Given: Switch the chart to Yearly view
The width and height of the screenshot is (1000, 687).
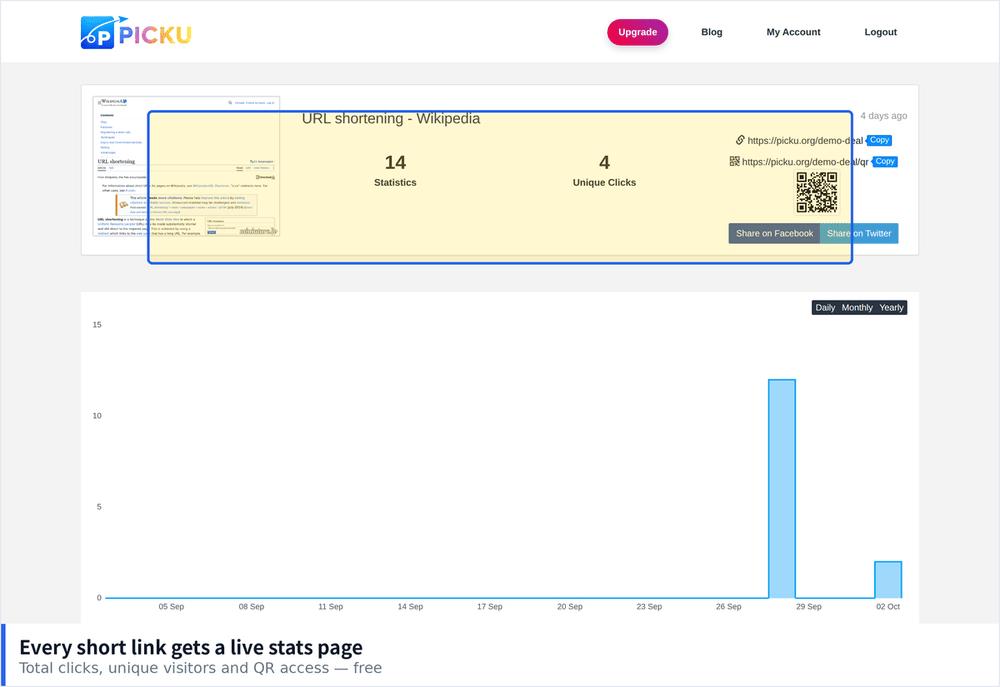Looking at the screenshot, I should click(892, 307).
